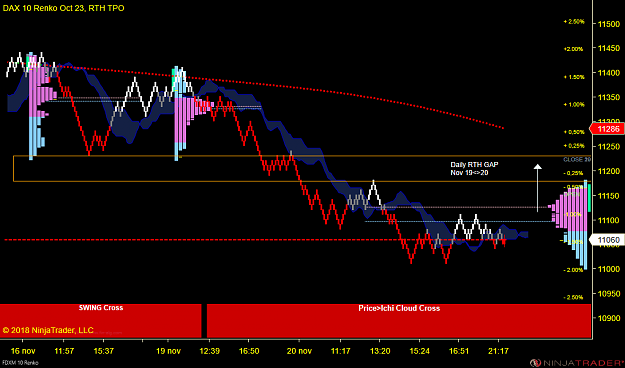The width and height of the screenshot is (625, 368).
Task: Click the 11000 price axis label
Action: click(609, 269)
